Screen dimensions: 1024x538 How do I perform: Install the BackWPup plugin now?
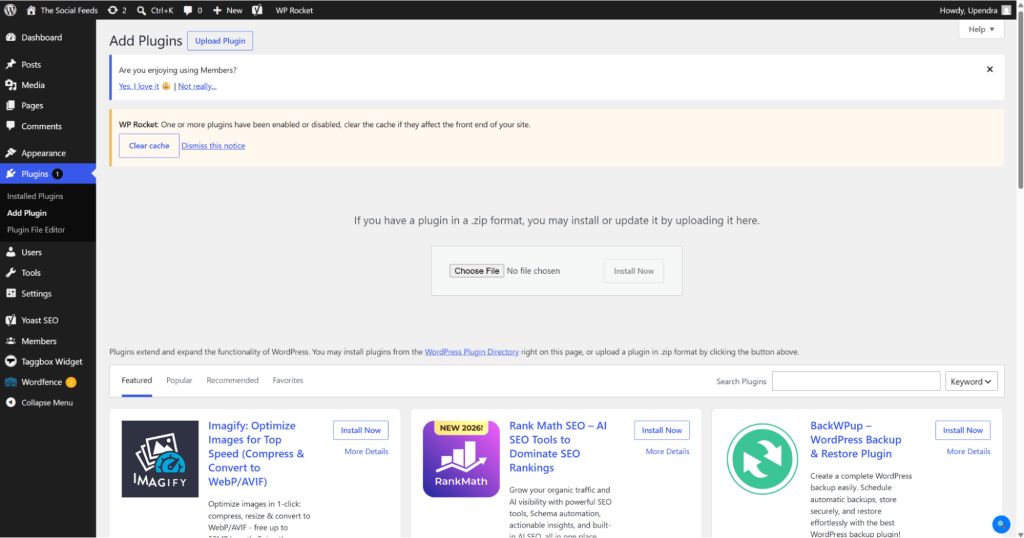point(963,430)
